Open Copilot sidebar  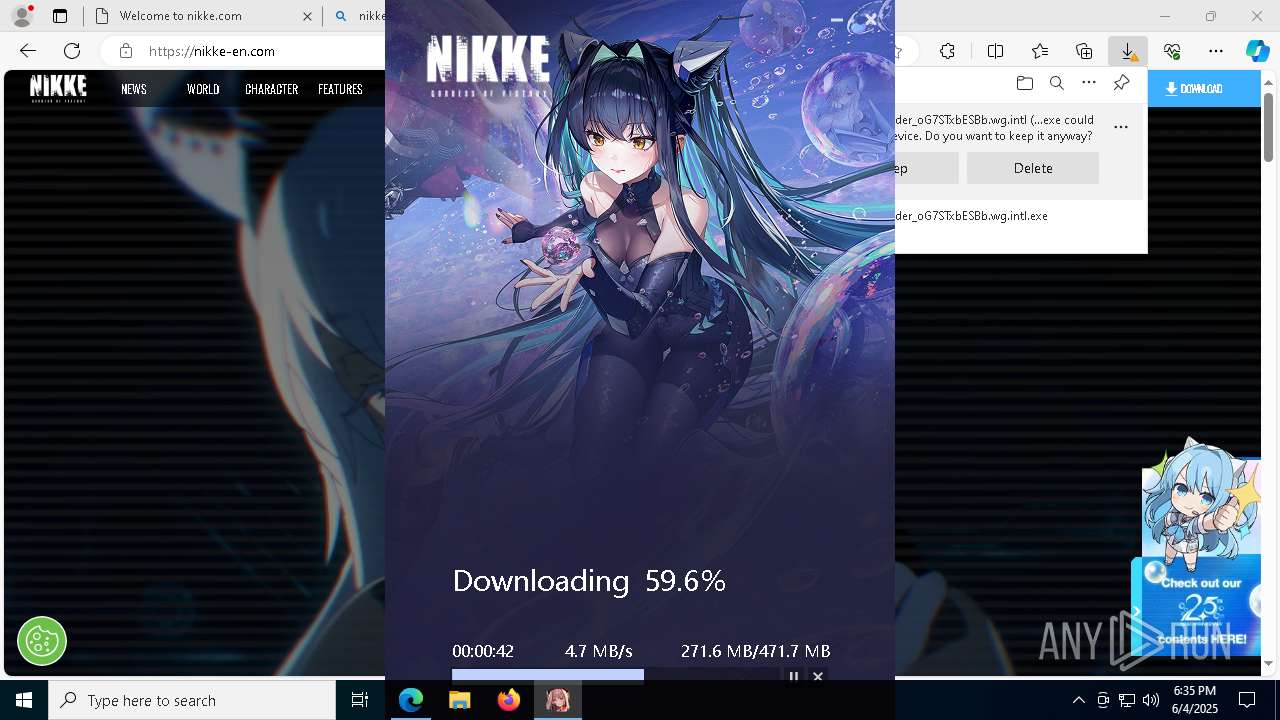(1257, 51)
